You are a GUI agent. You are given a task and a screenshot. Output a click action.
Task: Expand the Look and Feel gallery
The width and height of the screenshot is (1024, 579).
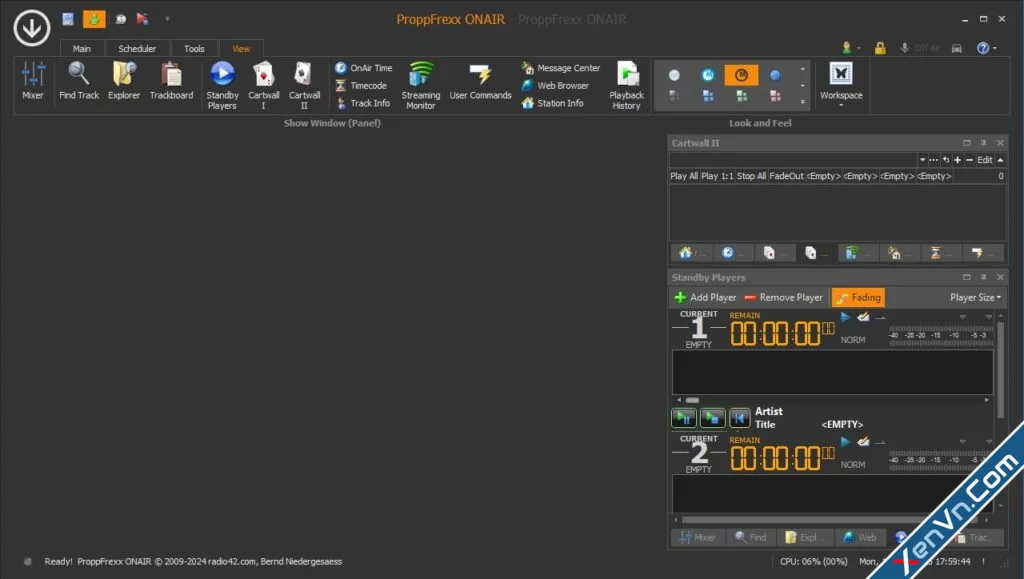coord(803,102)
